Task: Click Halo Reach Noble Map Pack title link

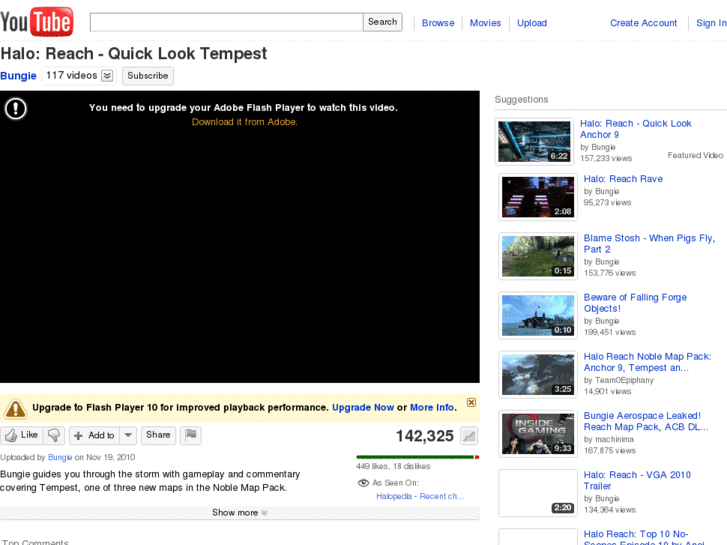Action: [x=647, y=362]
